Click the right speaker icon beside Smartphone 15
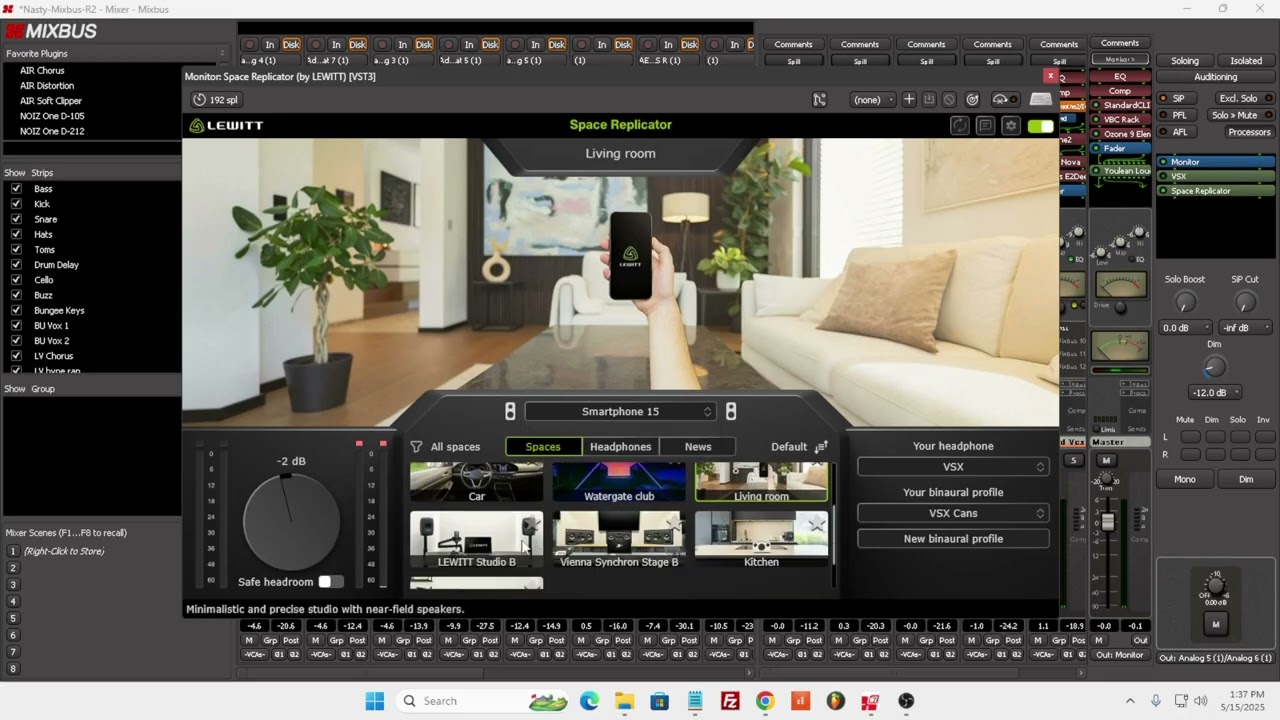1280x720 pixels. 731,412
